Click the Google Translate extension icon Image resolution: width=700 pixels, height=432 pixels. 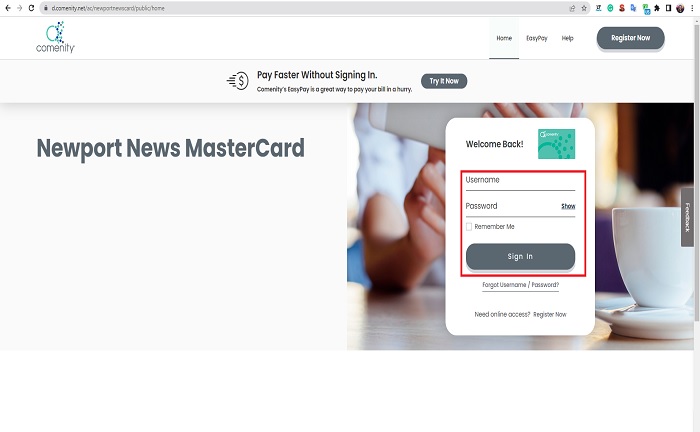(x=633, y=8)
